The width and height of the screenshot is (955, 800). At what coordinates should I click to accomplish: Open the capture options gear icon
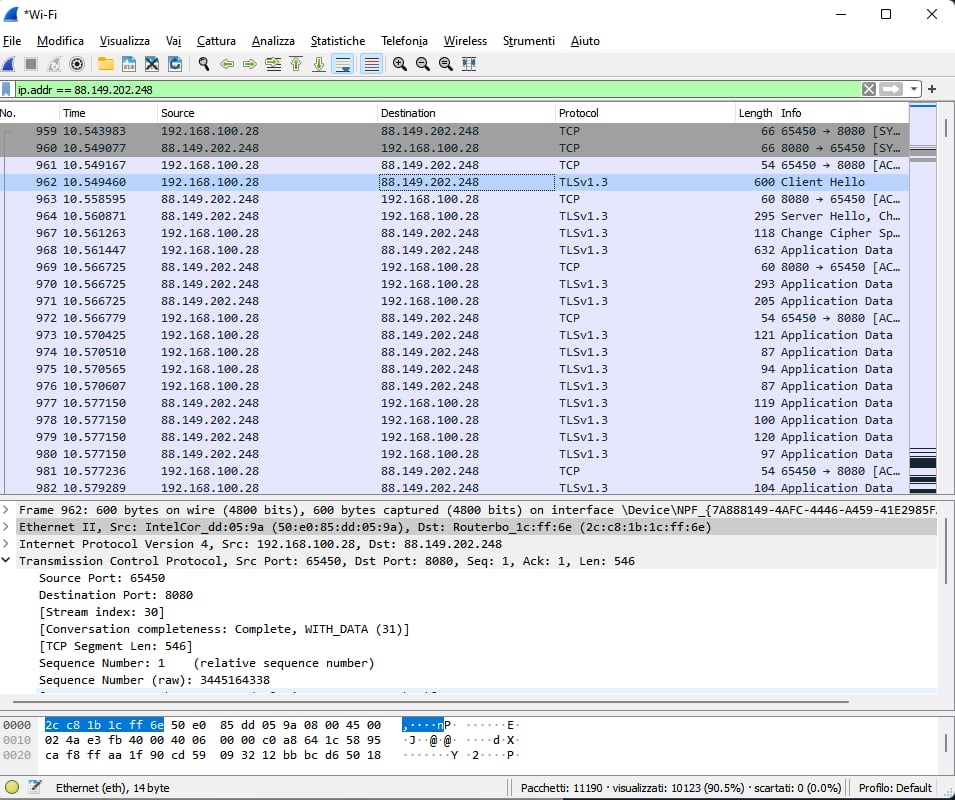click(x=76, y=64)
